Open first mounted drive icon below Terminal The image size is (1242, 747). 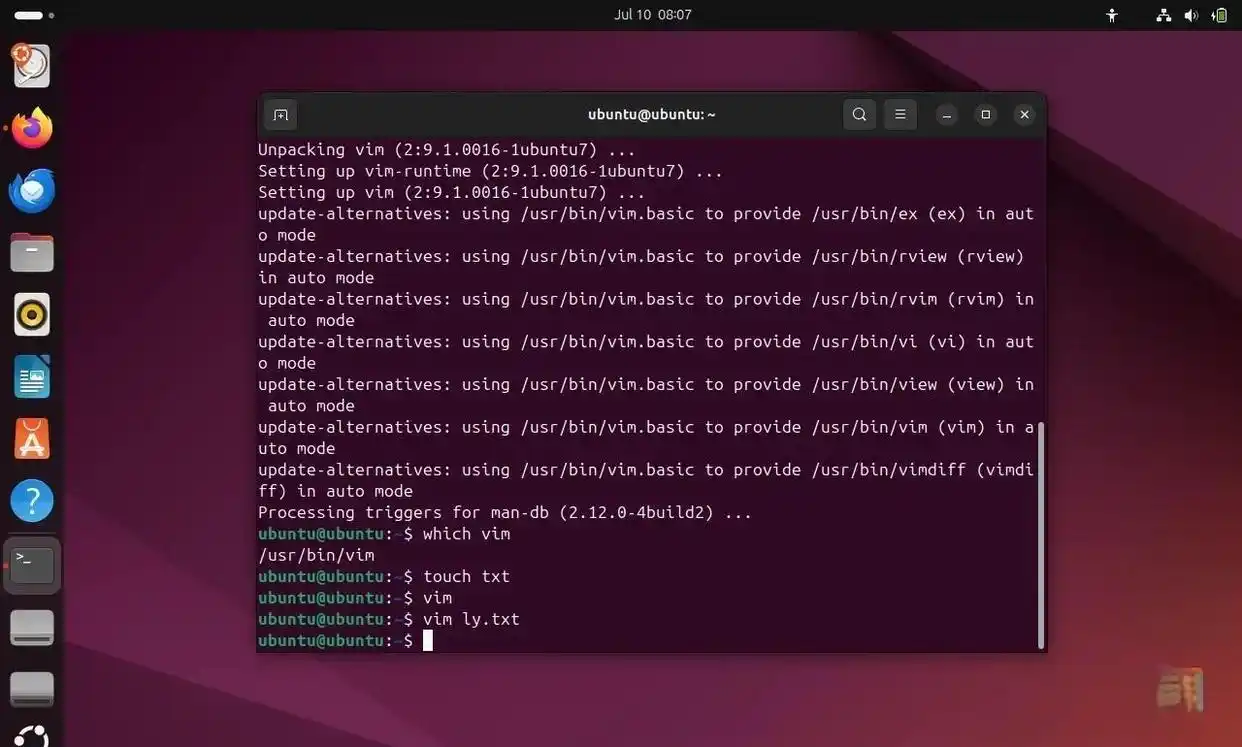(x=32, y=627)
